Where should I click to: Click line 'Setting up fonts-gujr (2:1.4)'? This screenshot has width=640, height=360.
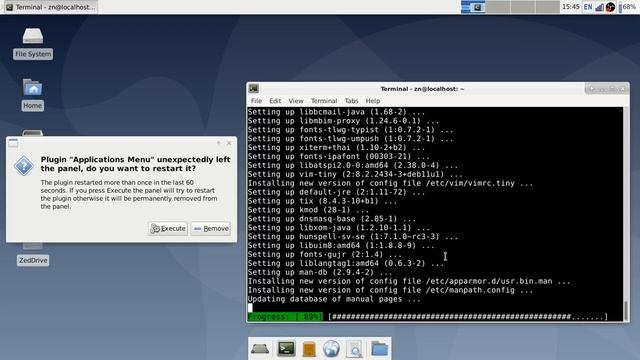click(324, 255)
